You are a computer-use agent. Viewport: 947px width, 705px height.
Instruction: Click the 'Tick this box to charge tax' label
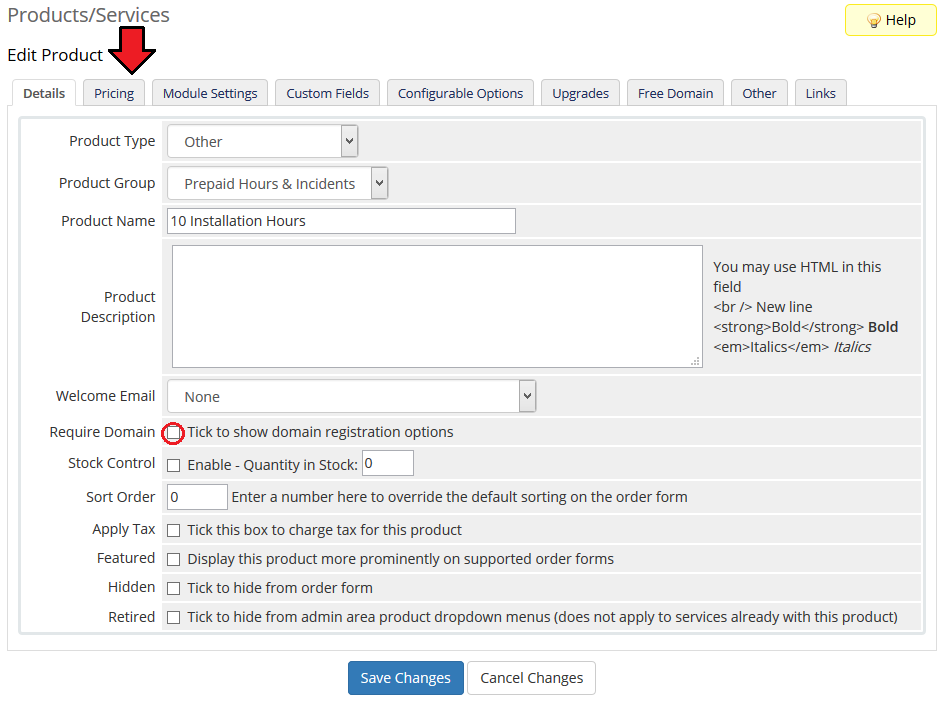click(324, 530)
